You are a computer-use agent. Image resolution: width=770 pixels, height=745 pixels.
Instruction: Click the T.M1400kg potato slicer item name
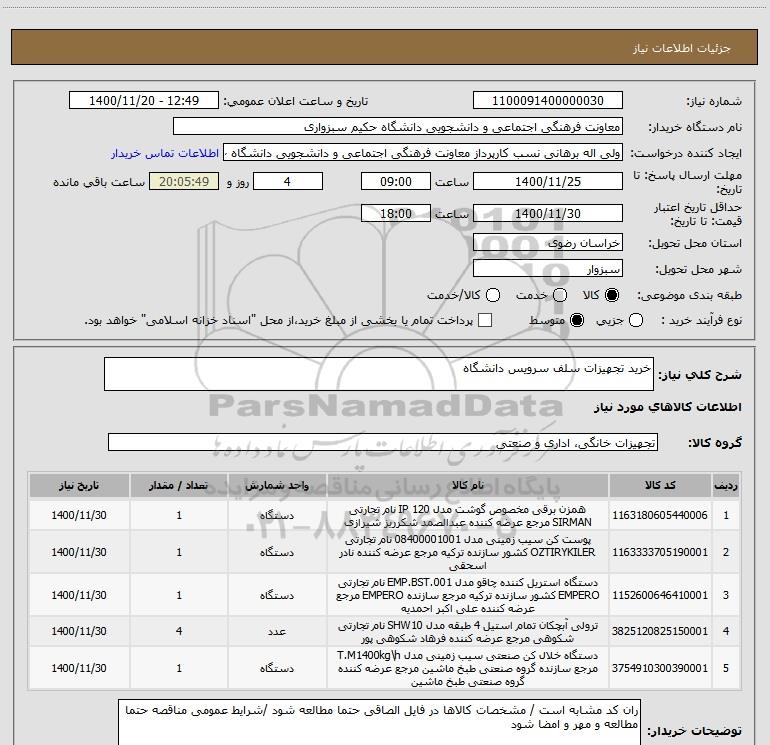[x=468, y=668]
